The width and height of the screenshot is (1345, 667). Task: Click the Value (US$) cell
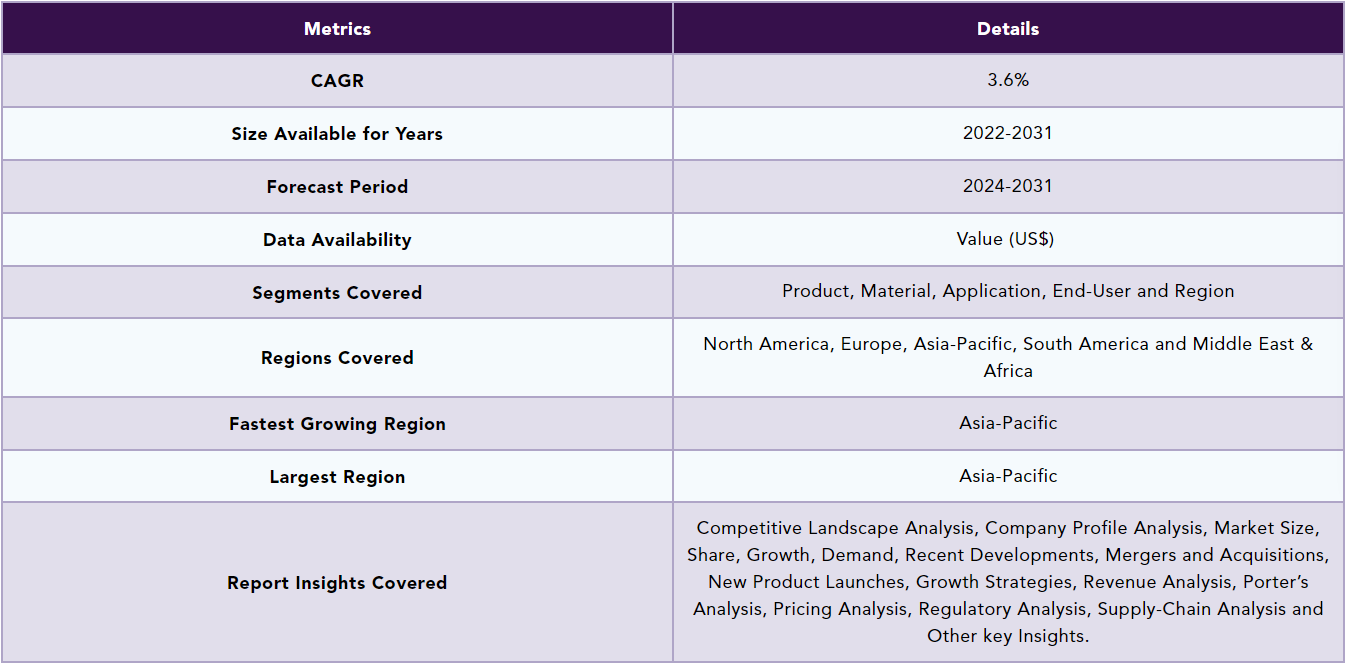pyautogui.click(x=1007, y=239)
